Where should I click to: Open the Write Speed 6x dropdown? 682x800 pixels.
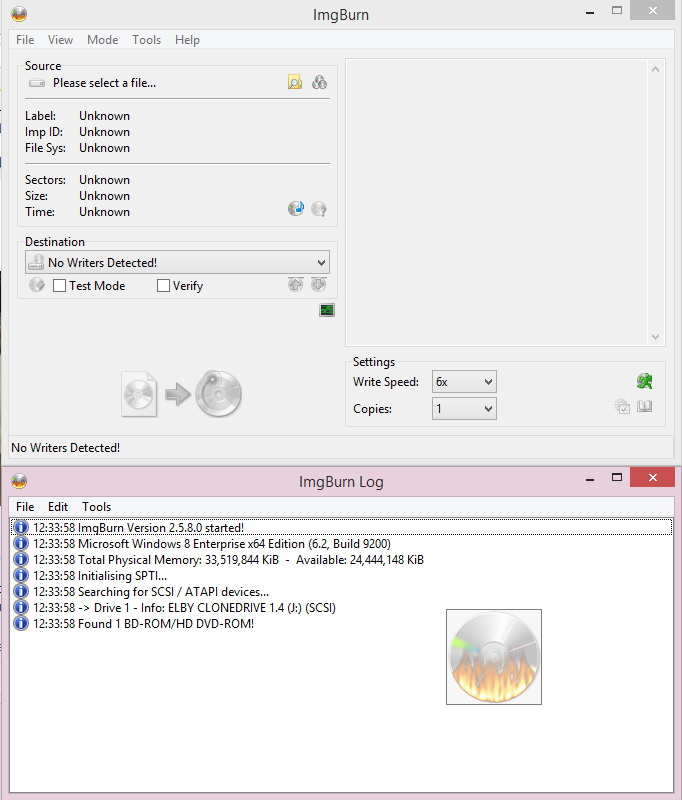[x=464, y=382]
